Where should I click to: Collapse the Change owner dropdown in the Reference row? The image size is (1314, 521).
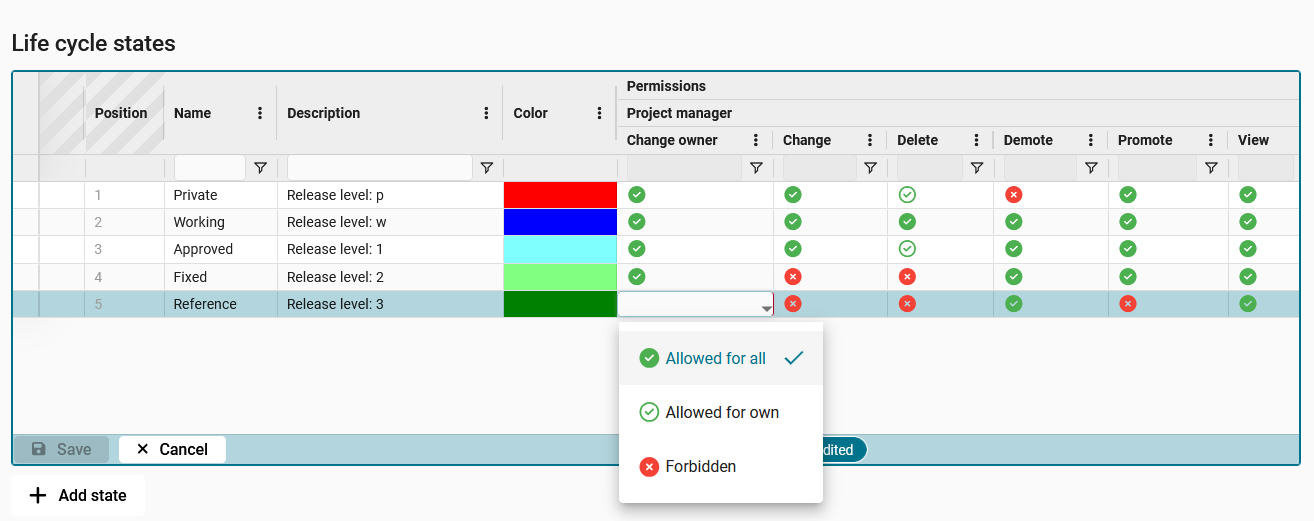tap(766, 306)
